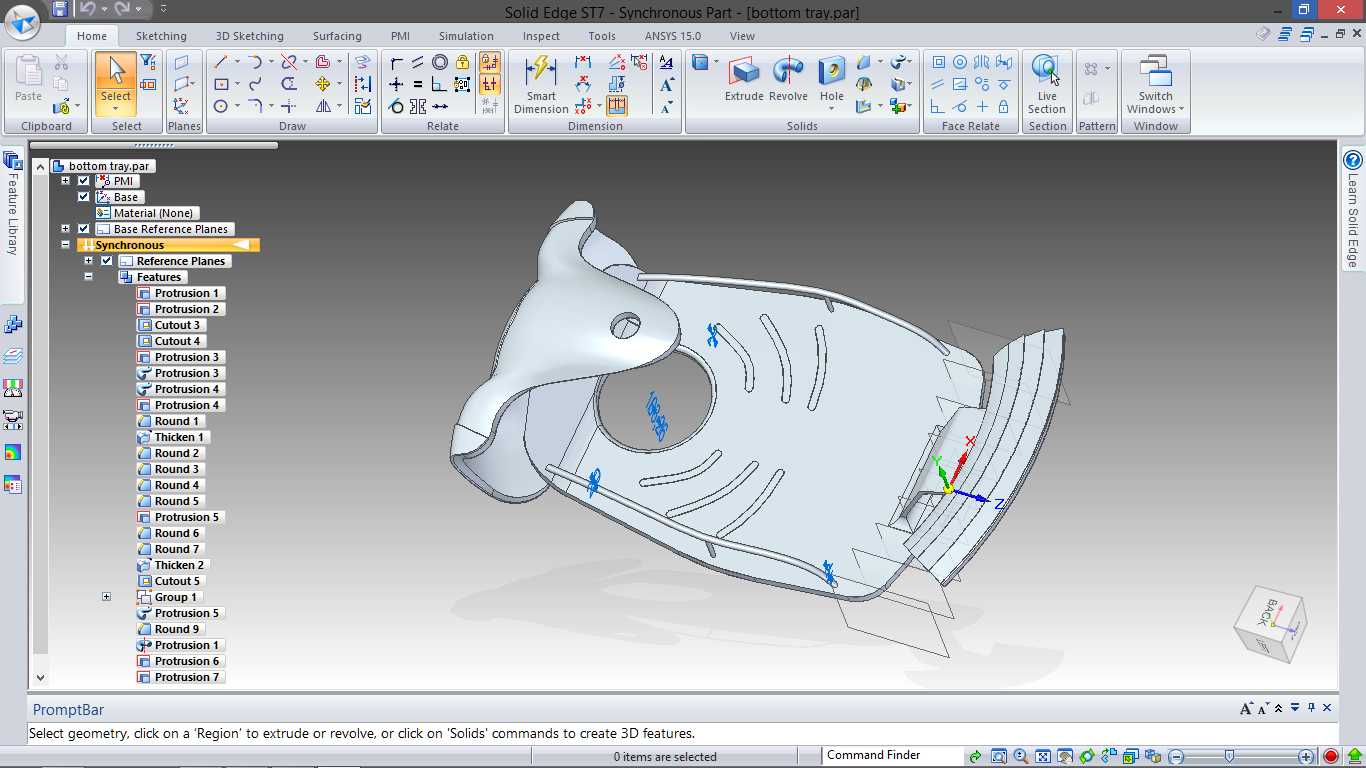Viewport: 1366px width, 768px height.
Task: Click the Save icon in title bar
Action: click(x=60, y=9)
